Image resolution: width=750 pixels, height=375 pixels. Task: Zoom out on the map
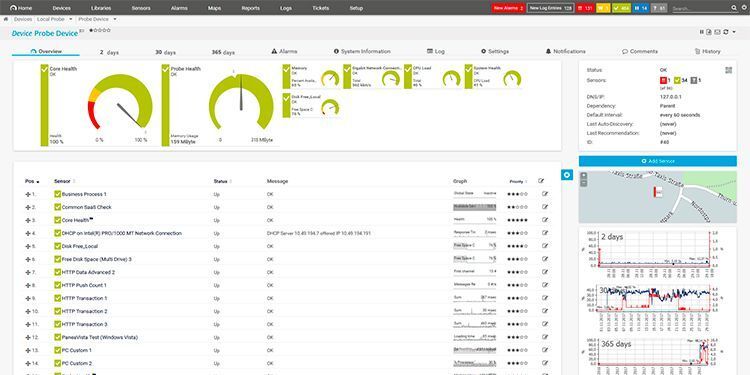click(x=584, y=182)
